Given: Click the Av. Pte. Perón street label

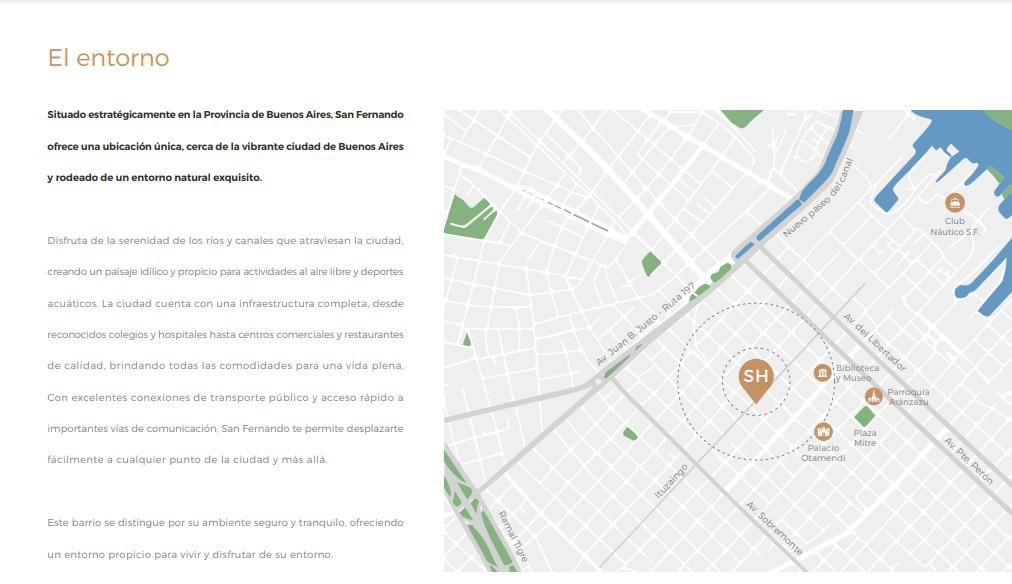Looking at the screenshot, I should tap(968, 461).
